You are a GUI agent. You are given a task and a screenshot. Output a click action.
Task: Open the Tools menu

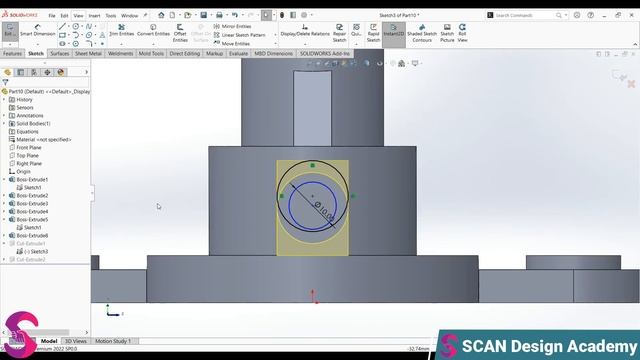111,16
